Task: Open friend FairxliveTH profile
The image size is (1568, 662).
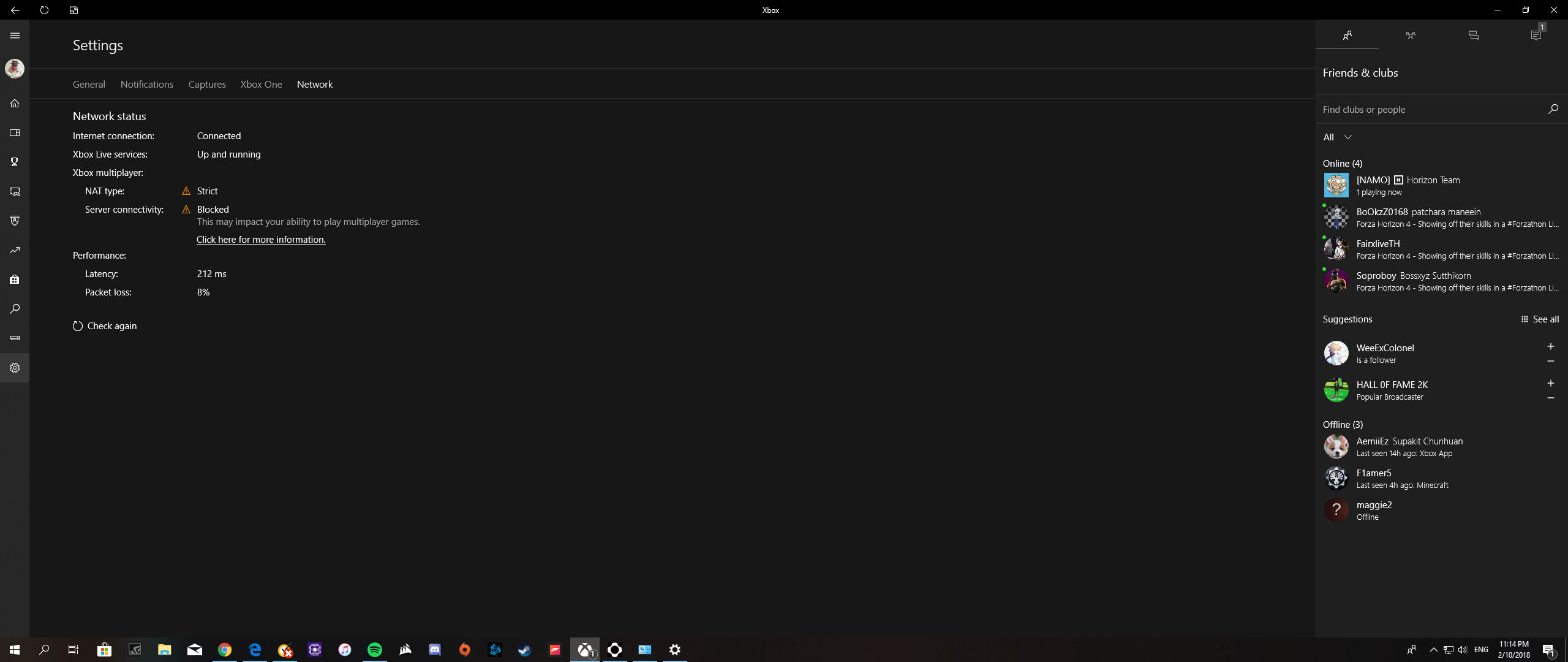Action: (x=1441, y=249)
